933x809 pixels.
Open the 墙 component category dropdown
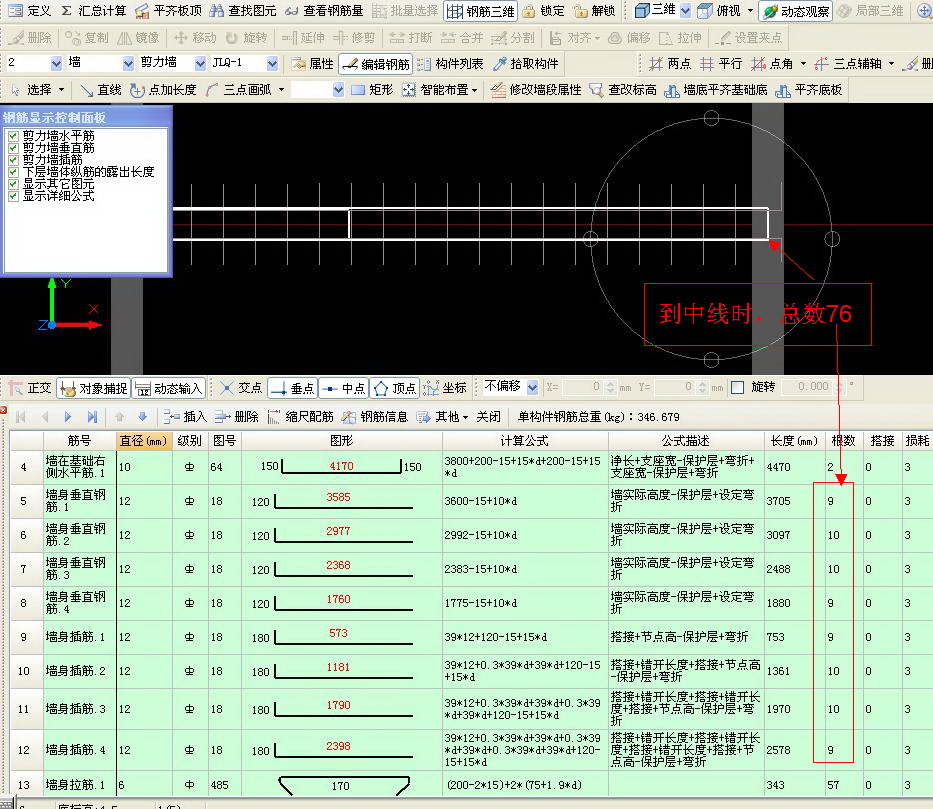point(128,62)
